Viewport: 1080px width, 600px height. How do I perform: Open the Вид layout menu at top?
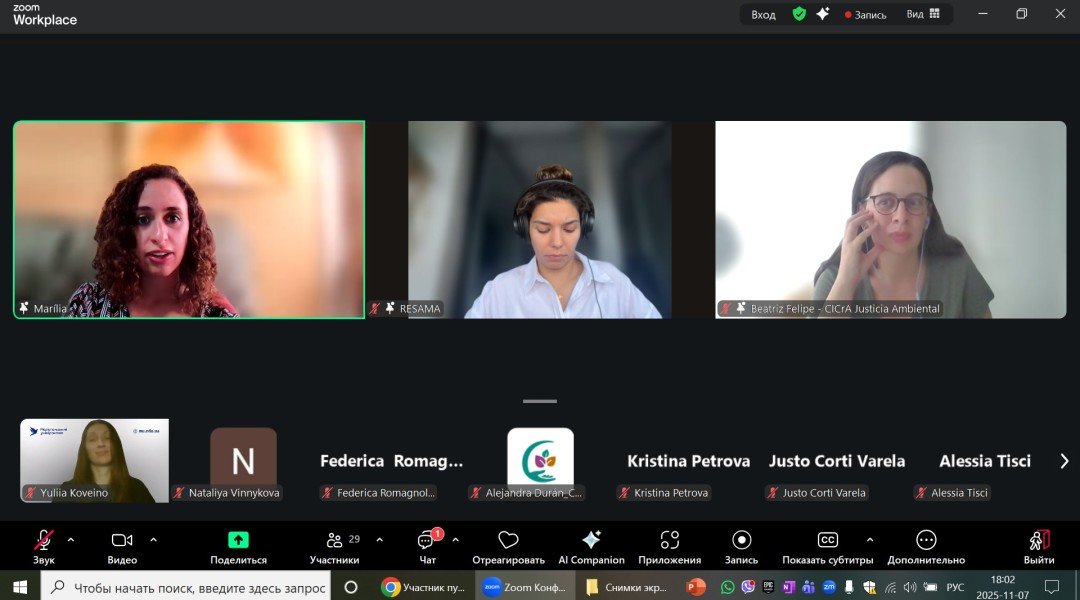tap(922, 14)
